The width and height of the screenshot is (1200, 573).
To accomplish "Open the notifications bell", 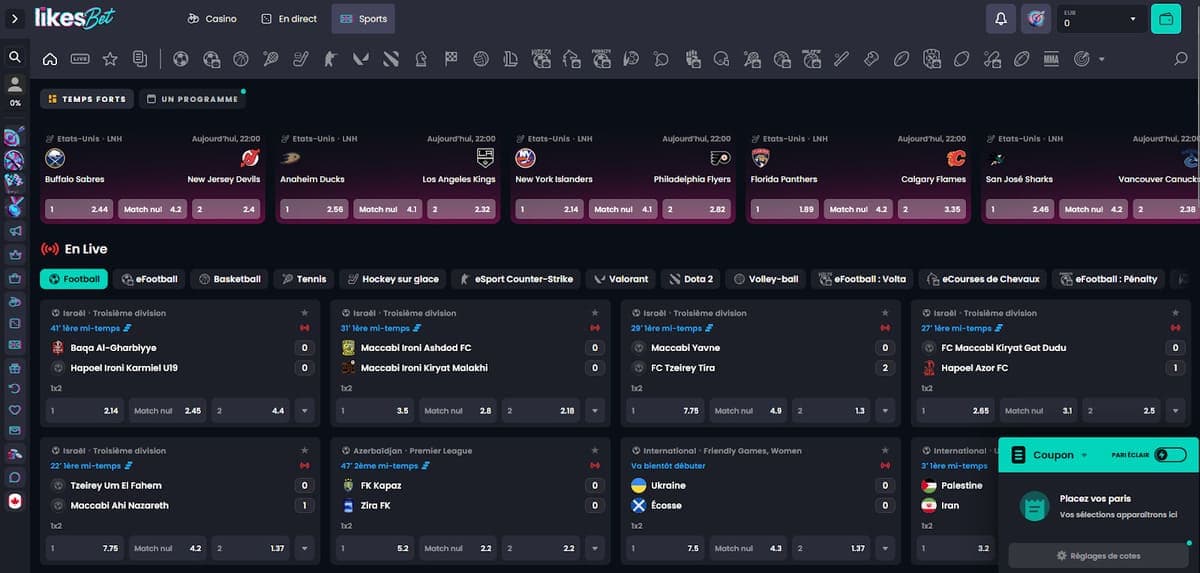I will click(x=1000, y=19).
